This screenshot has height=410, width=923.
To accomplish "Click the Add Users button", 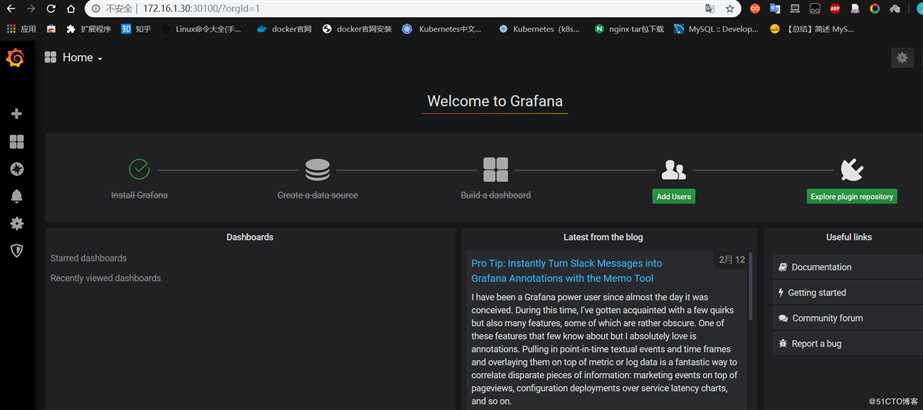I will [673, 196].
